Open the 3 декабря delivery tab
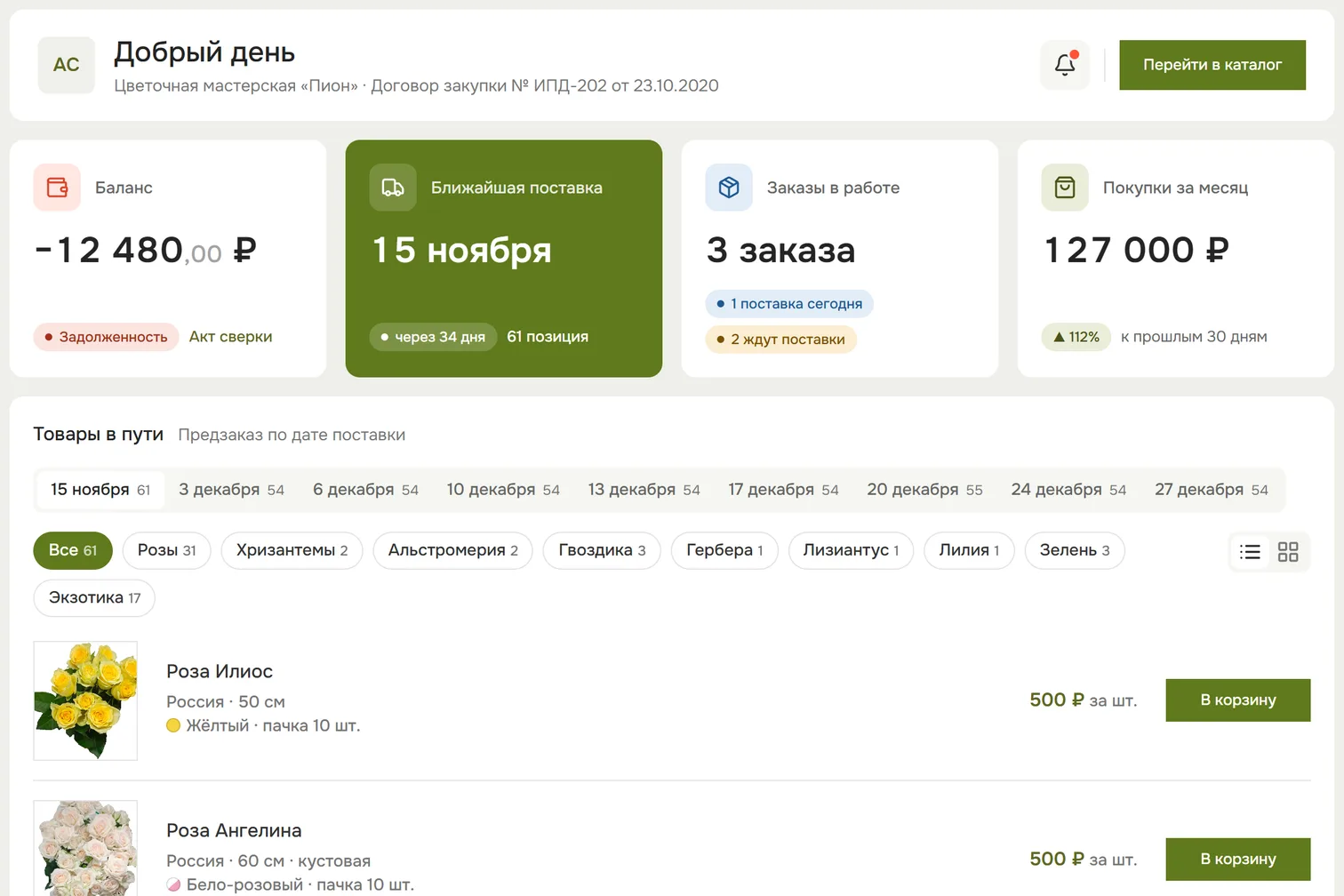1344x896 pixels. click(231, 490)
